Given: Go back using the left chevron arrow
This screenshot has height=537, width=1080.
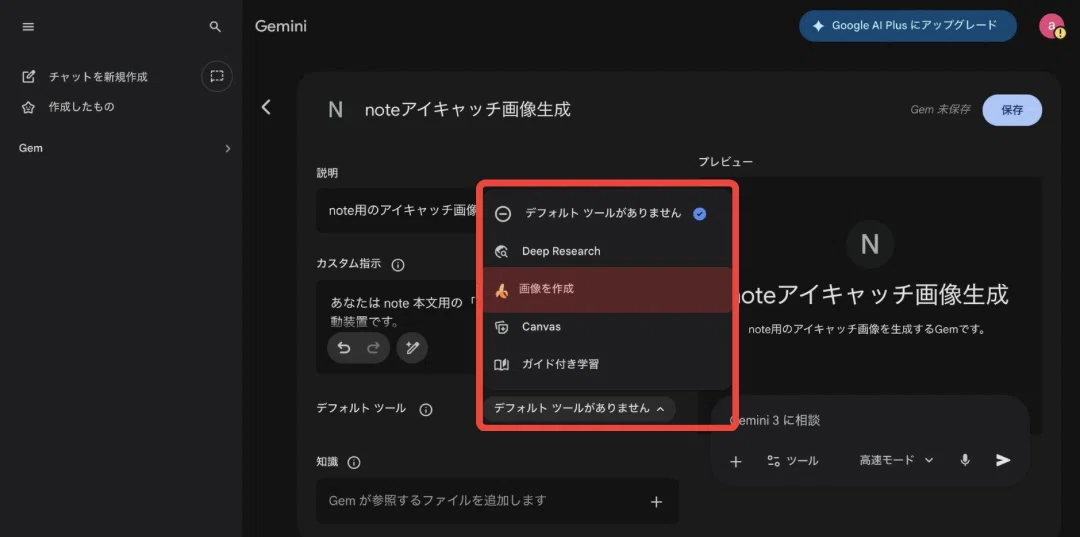Looking at the screenshot, I should [266, 107].
